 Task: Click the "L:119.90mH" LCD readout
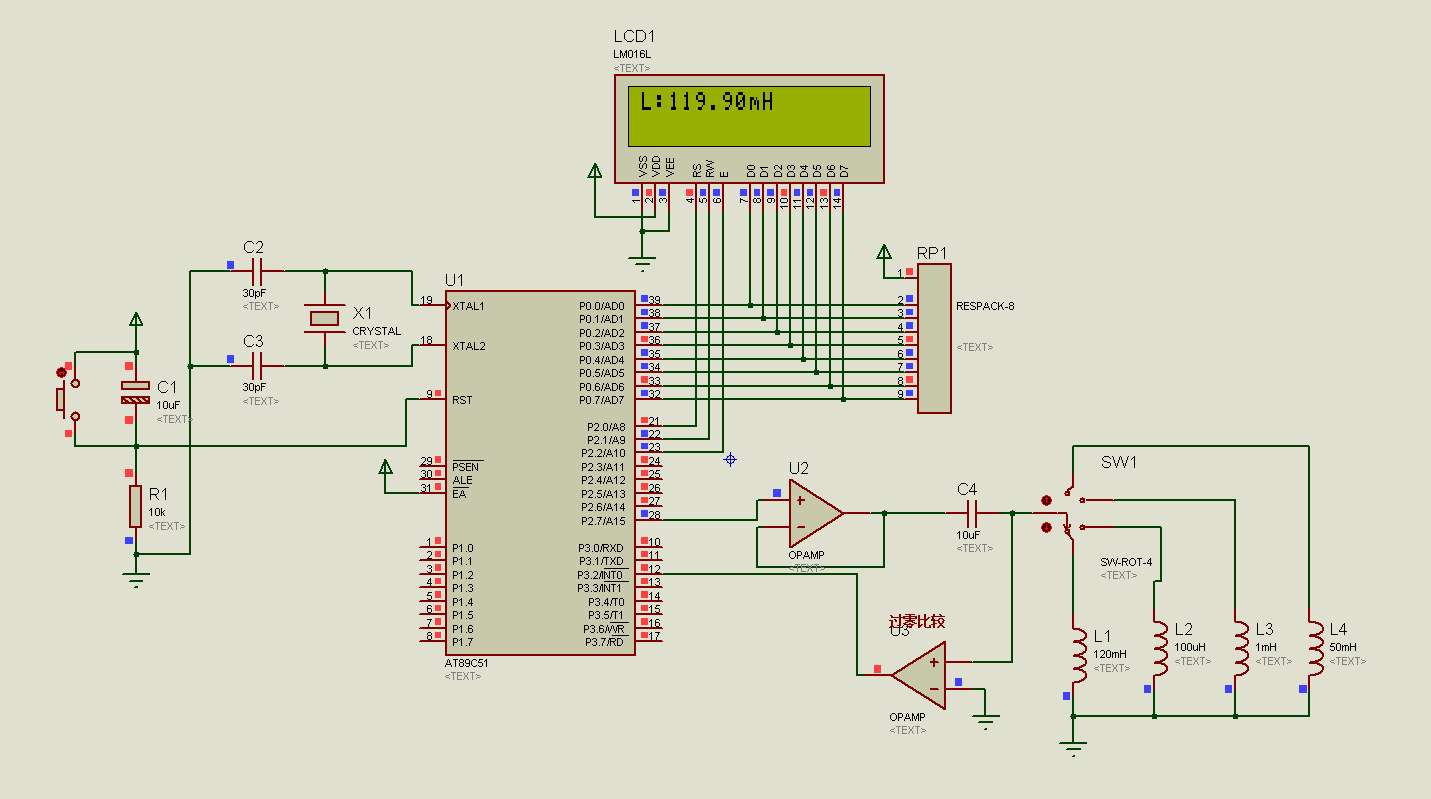click(707, 102)
